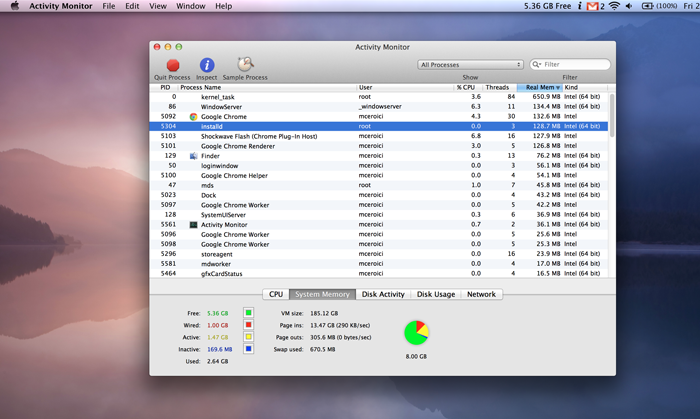
Task: Open the View menu
Action: tap(158, 6)
